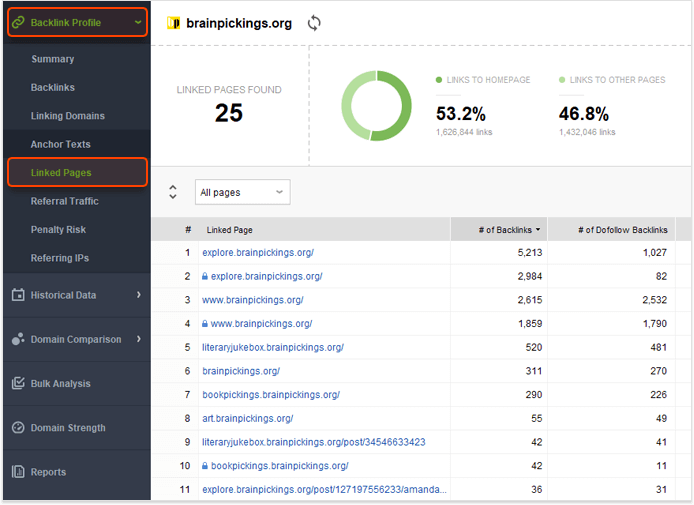
Task: Open the All pages dropdown
Action: tap(243, 192)
